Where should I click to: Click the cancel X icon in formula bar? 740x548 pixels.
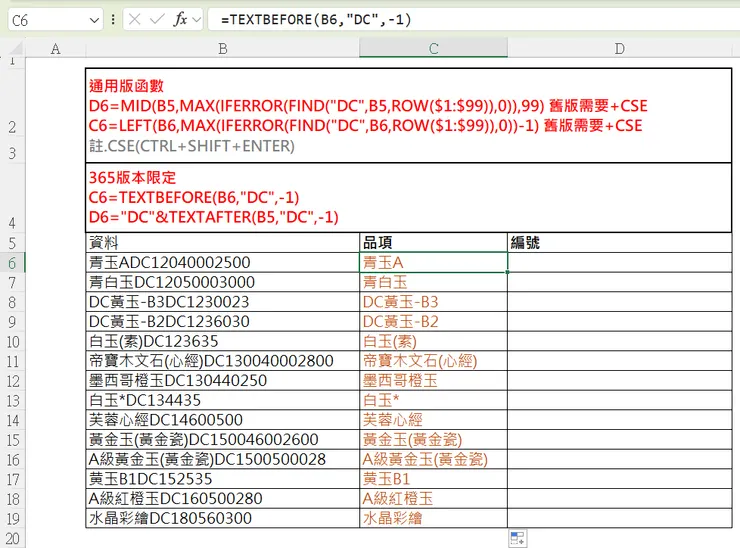(x=135, y=19)
